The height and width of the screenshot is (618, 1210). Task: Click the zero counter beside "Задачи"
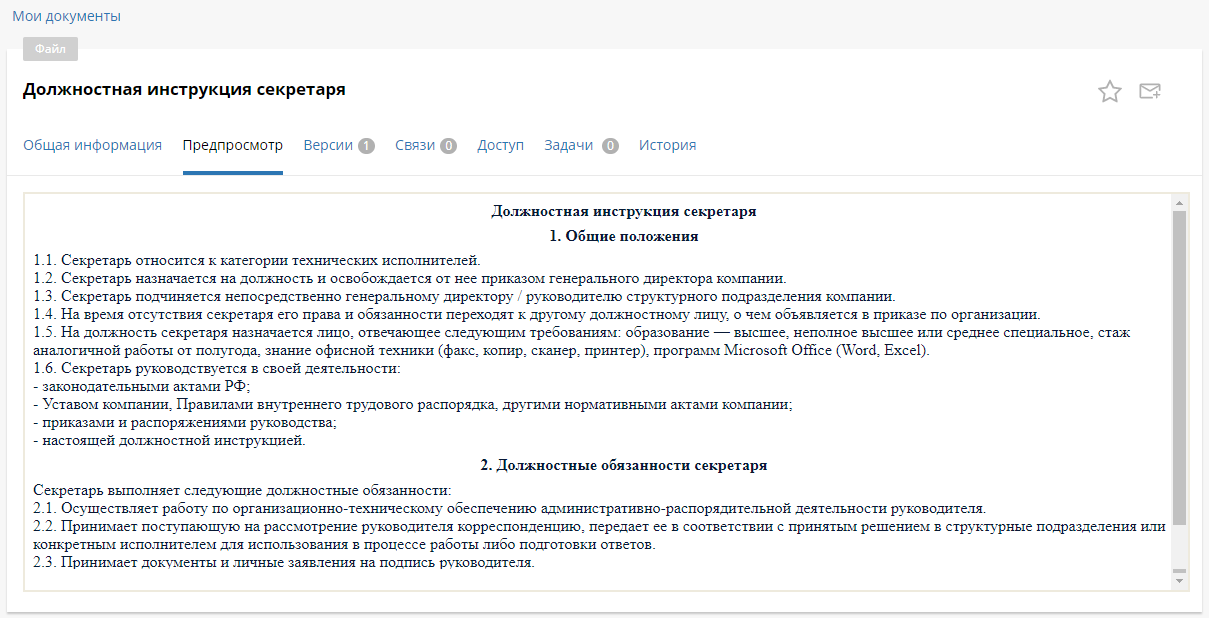point(610,144)
